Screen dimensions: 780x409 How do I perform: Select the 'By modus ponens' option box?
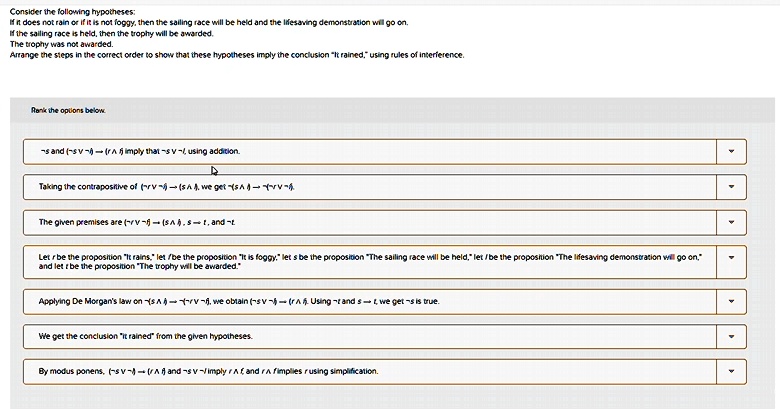pyautogui.click(x=370, y=371)
